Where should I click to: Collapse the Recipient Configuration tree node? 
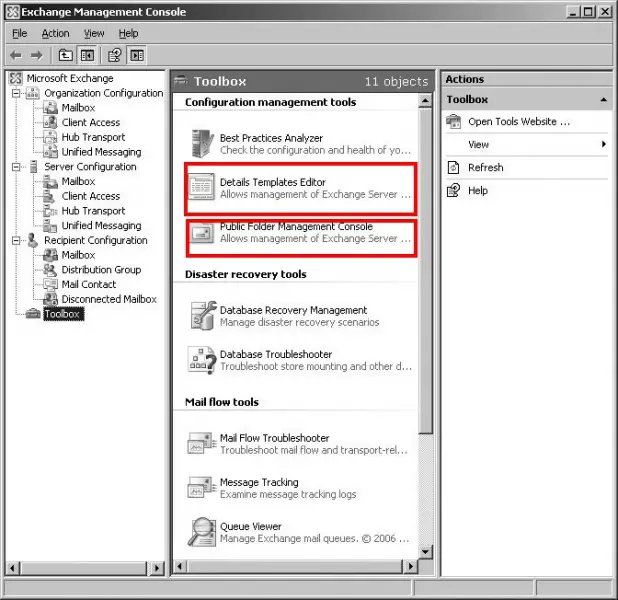pyautogui.click(x=16, y=240)
